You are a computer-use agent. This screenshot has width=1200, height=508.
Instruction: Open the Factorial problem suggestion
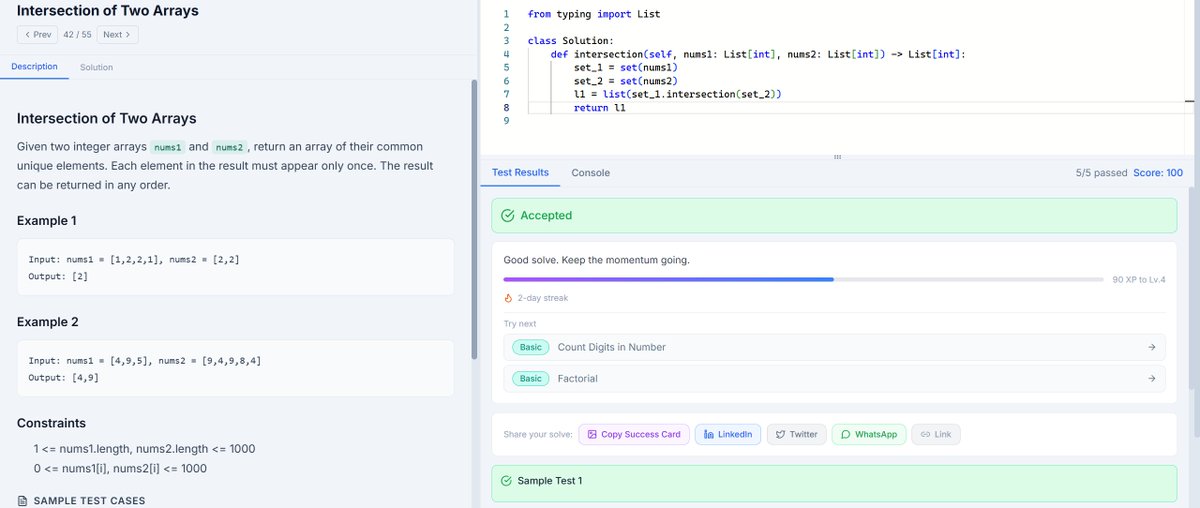[x=834, y=378]
